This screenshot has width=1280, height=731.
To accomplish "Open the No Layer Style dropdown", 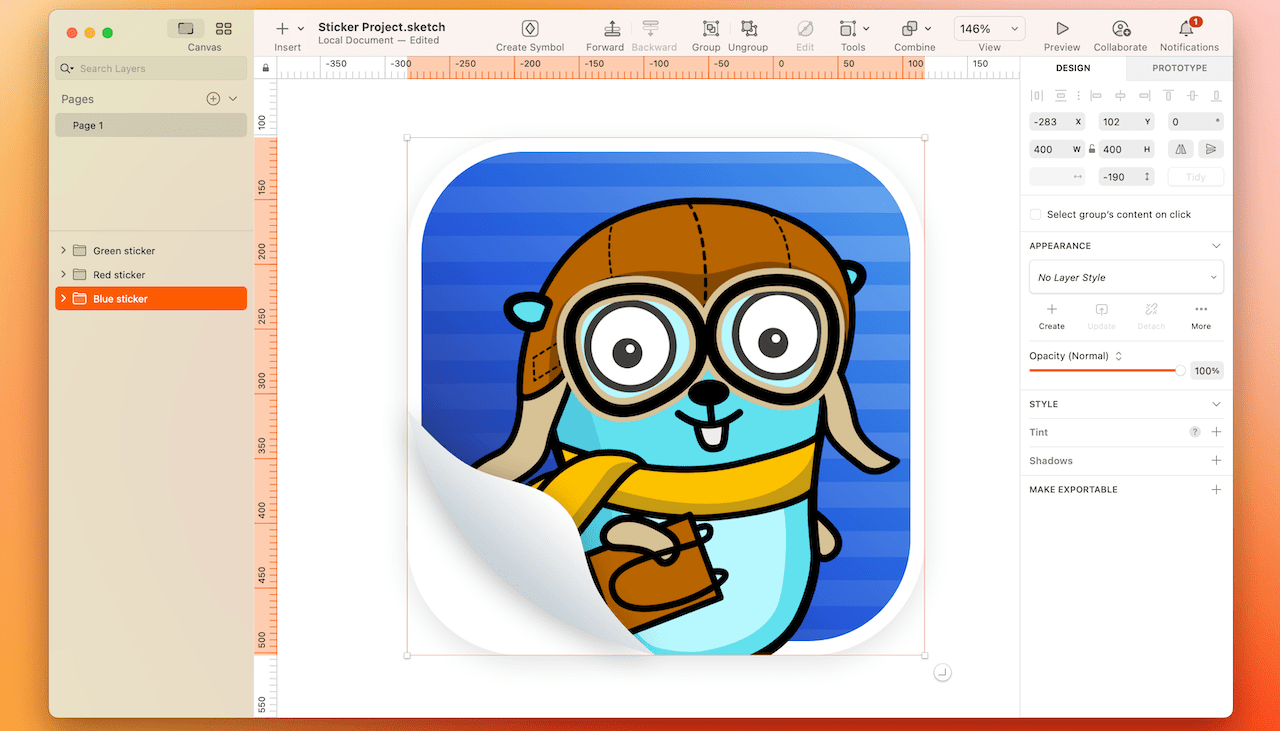I will [x=1126, y=277].
